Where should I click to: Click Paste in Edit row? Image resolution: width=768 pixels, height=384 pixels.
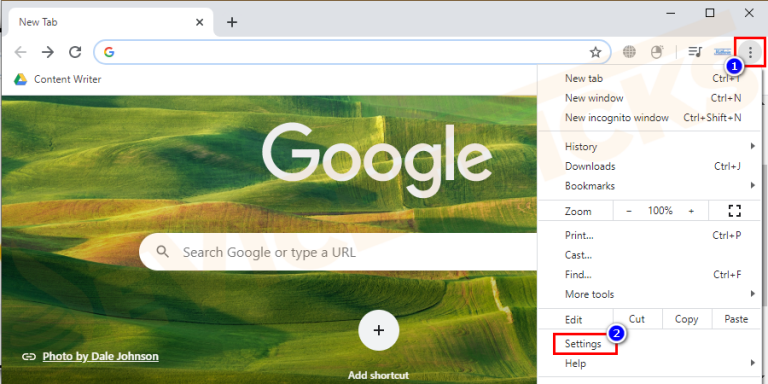click(x=736, y=319)
